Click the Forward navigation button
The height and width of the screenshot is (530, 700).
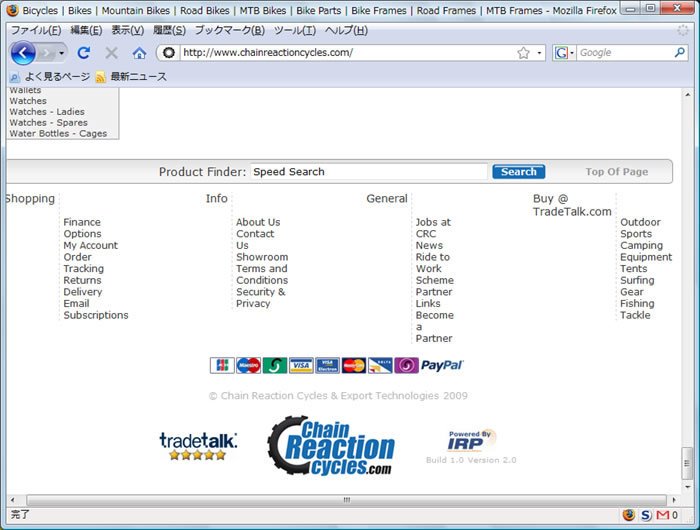click(47, 53)
